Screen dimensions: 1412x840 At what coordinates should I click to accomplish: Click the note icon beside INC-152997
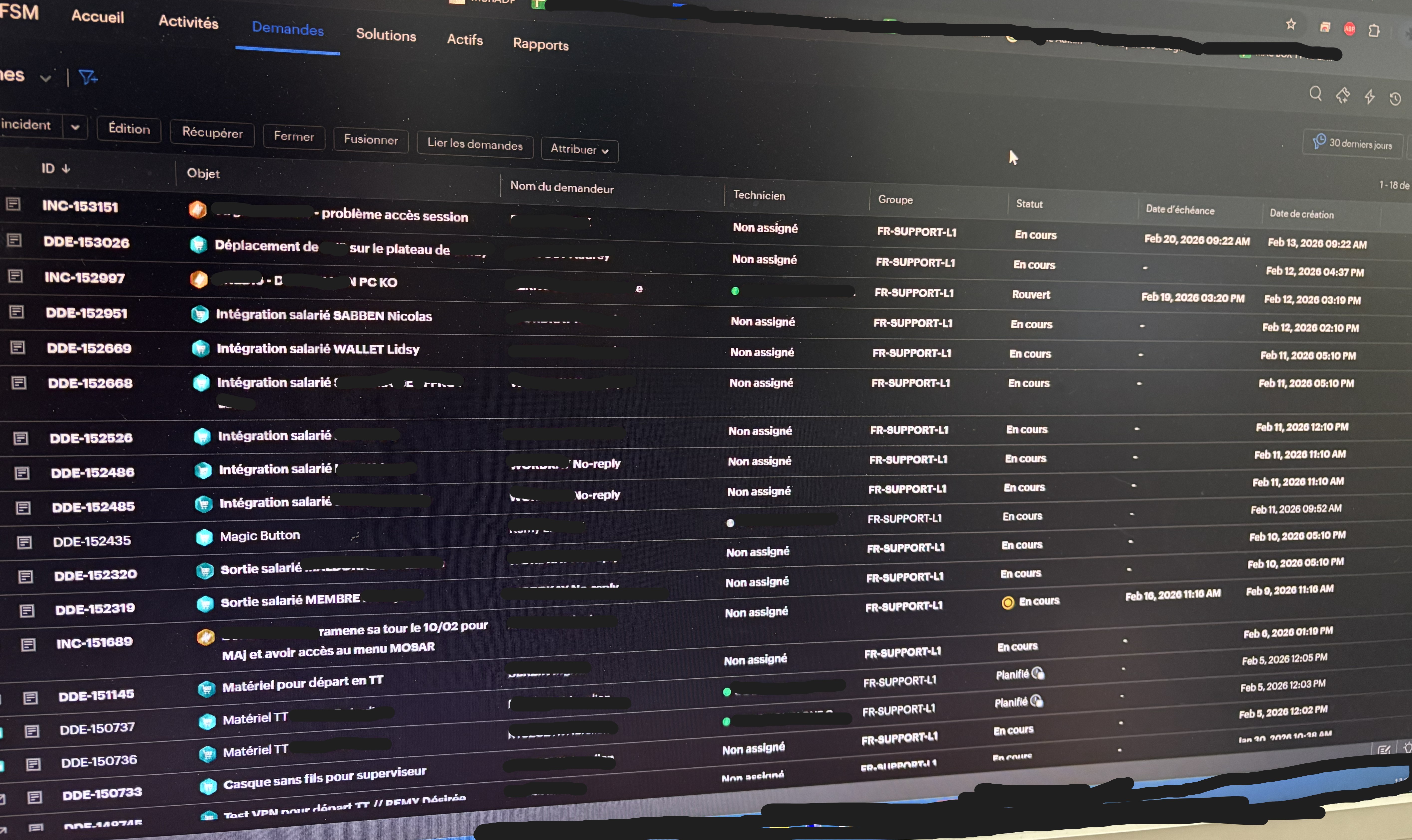coord(15,276)
